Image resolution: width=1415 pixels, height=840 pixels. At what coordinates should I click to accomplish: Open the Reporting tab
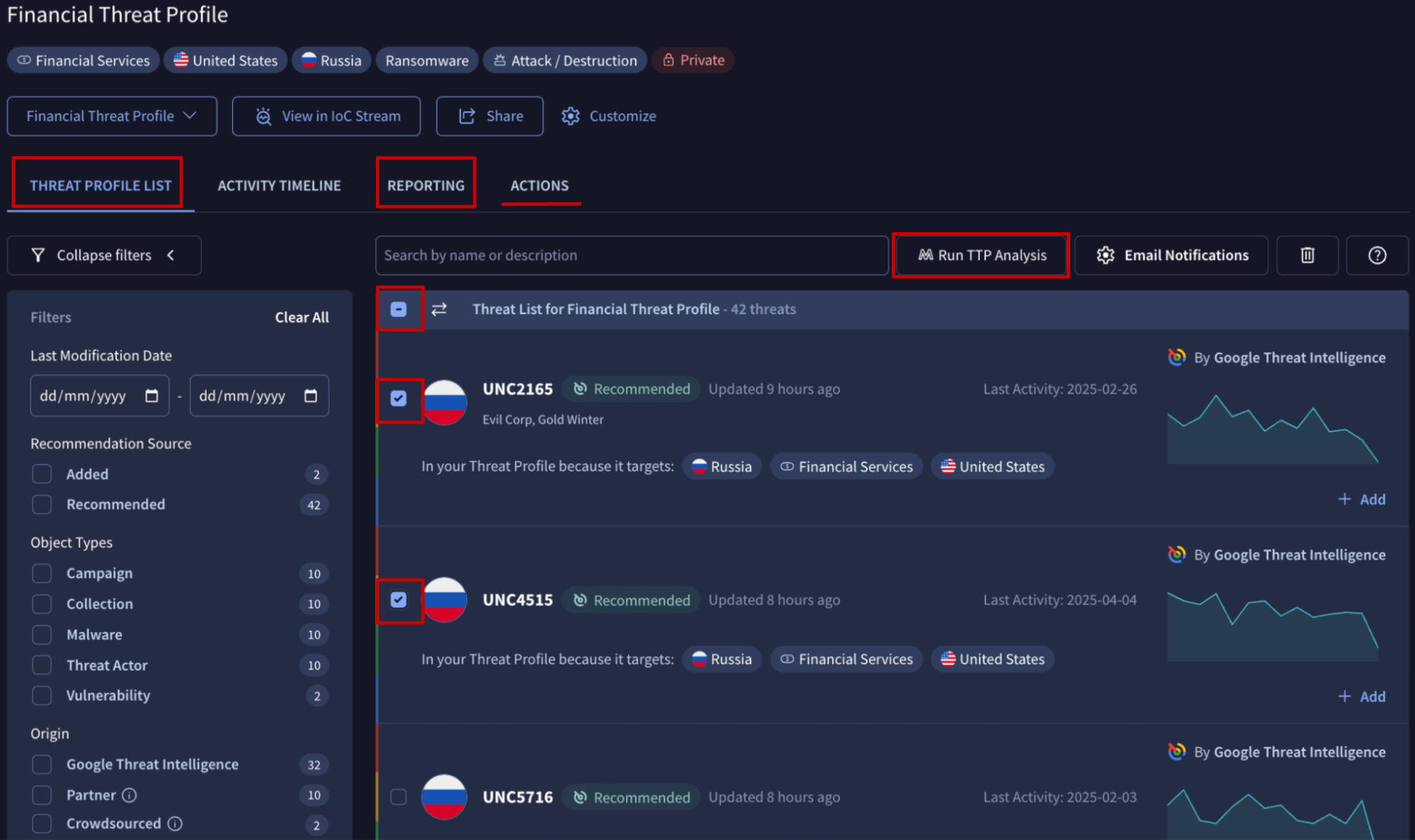point(425,185)
